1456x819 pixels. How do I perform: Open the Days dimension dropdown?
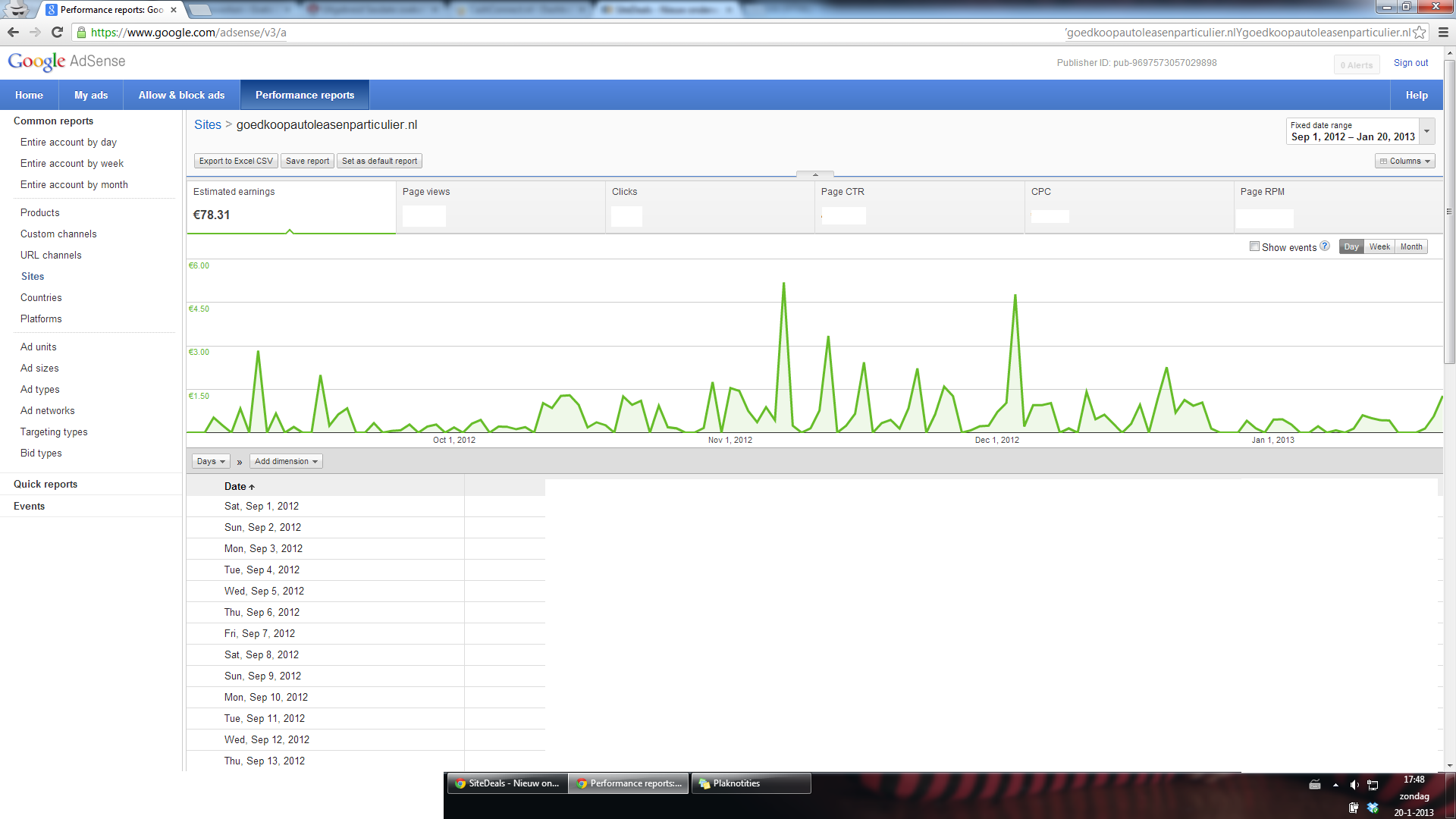click(211, 461)
